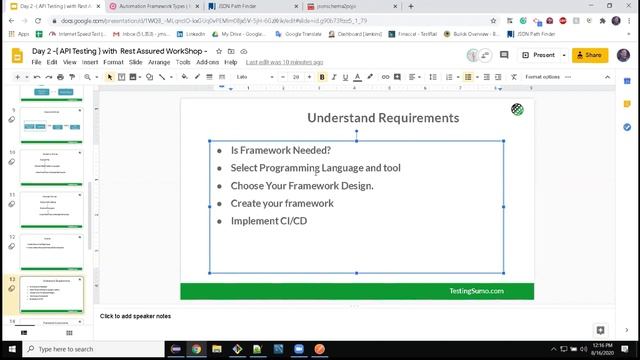Open the fill color picker
This screenshot has height=360, width=640.
[x=184, y=77]
